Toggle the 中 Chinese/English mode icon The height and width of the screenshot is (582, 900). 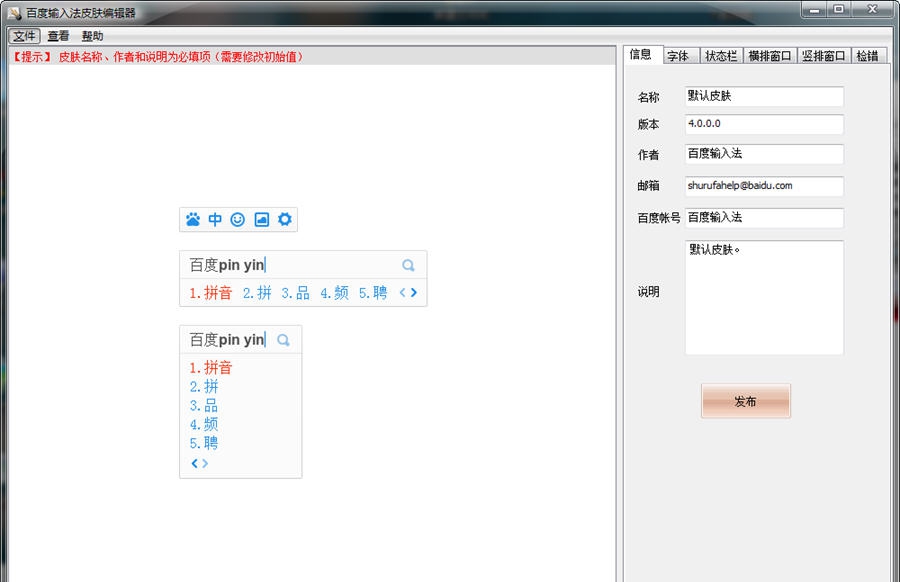(214, 219)
